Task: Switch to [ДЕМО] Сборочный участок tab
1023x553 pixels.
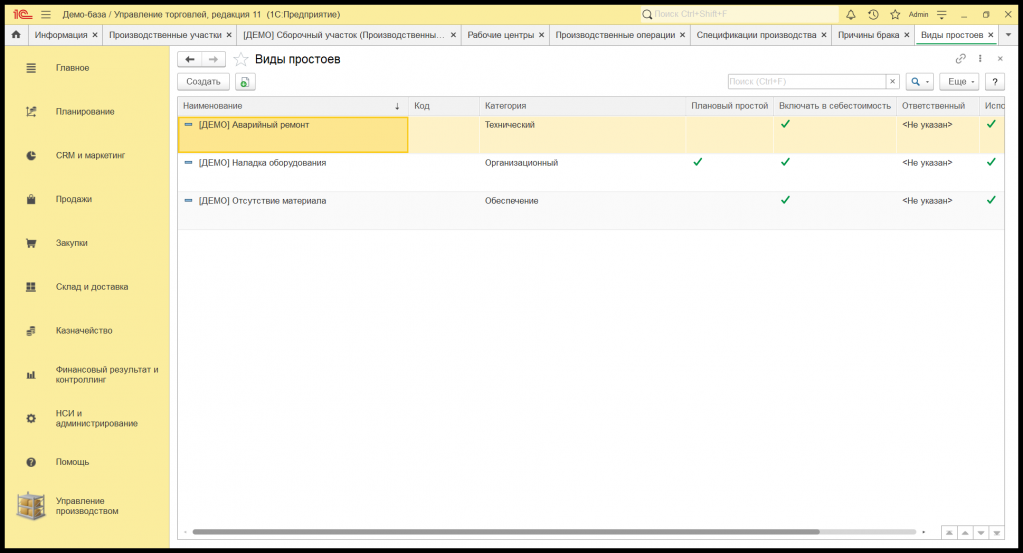Action: (343, 35)
